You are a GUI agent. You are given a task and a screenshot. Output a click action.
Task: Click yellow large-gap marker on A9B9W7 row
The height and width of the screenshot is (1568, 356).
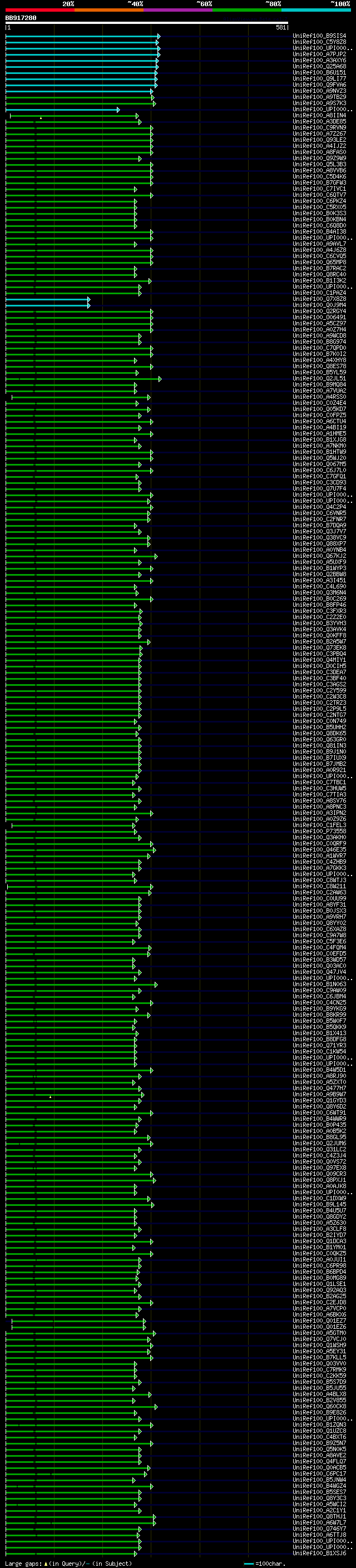[x=51, y=1097]
